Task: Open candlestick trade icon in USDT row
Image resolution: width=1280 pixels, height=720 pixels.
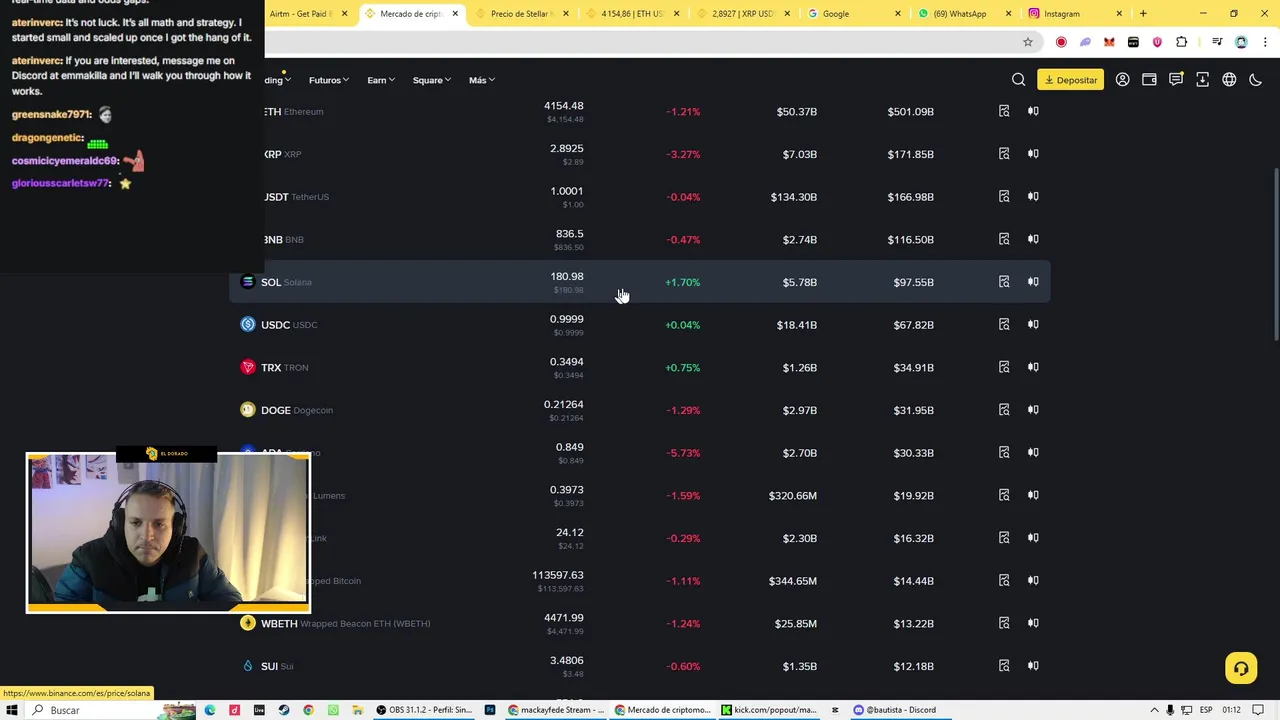Action: pos(1033,197)
